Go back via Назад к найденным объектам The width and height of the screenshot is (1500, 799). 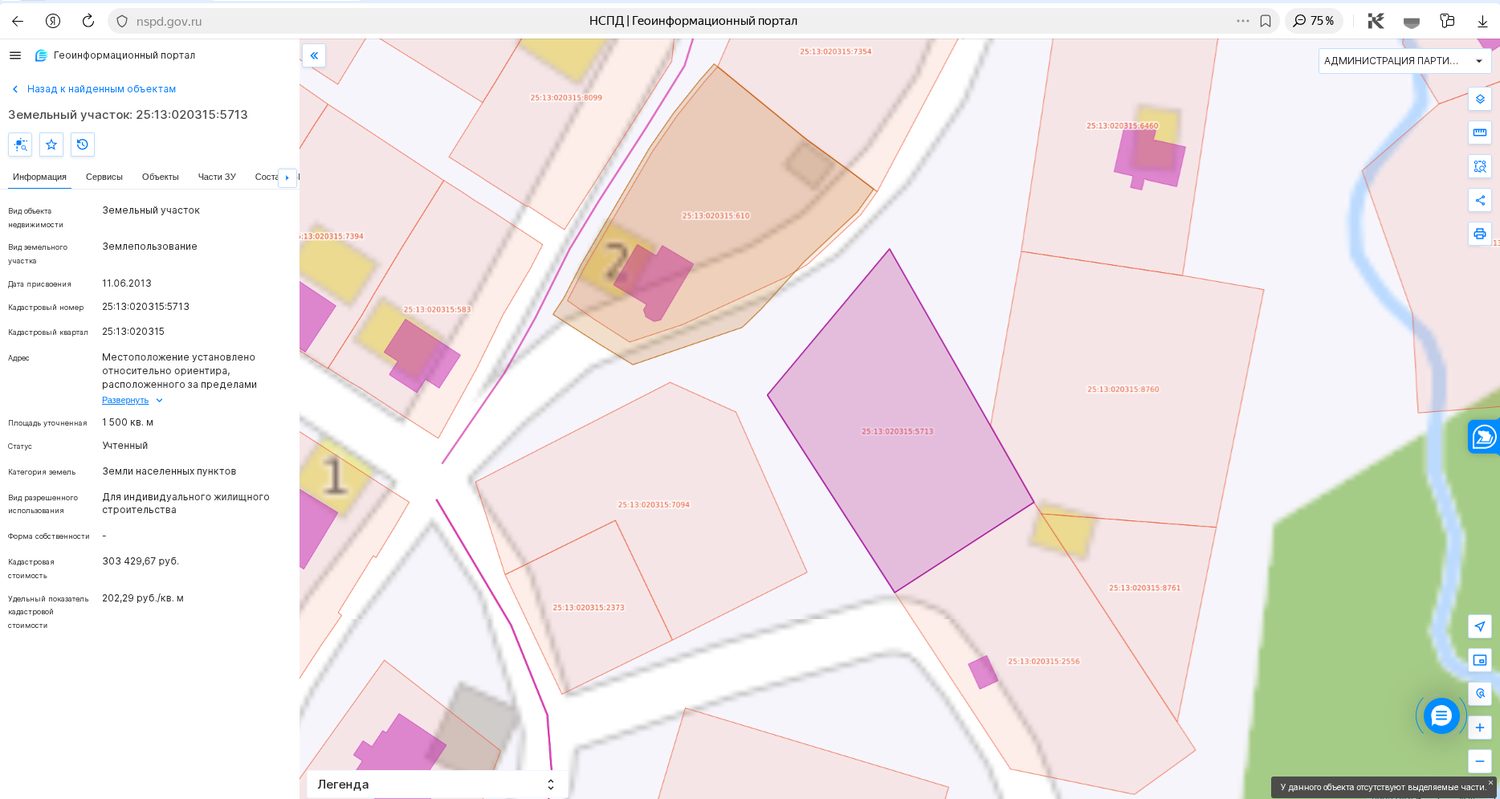click(93, 89)
